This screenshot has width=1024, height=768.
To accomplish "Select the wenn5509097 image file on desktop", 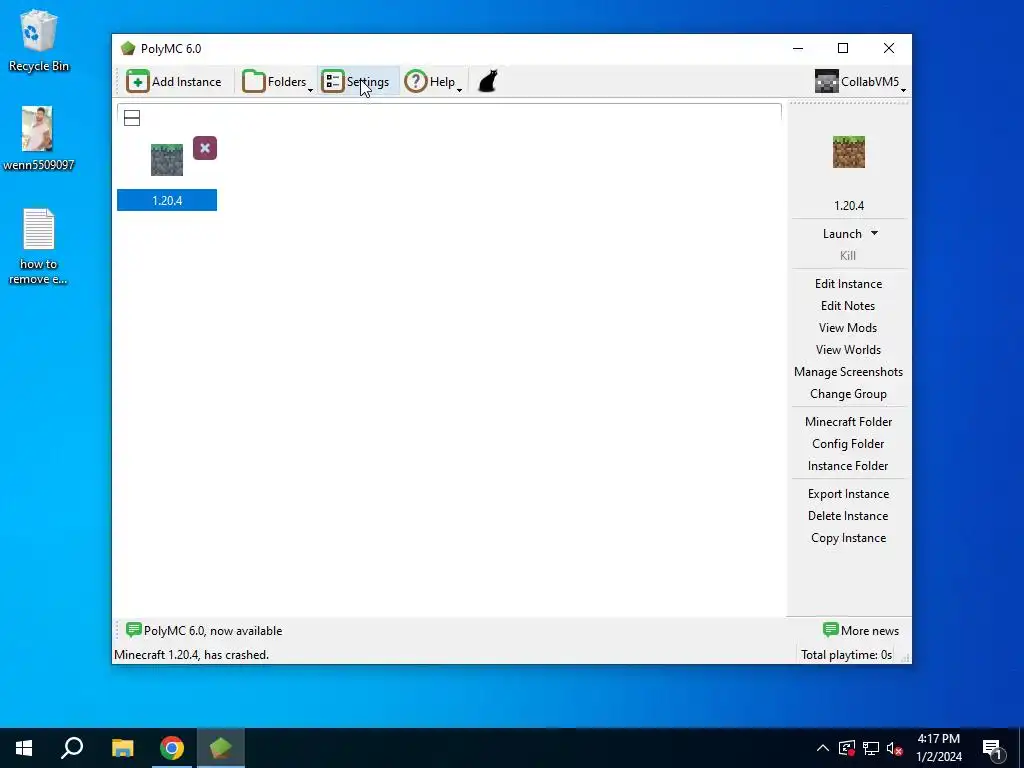I will (39, 138).
